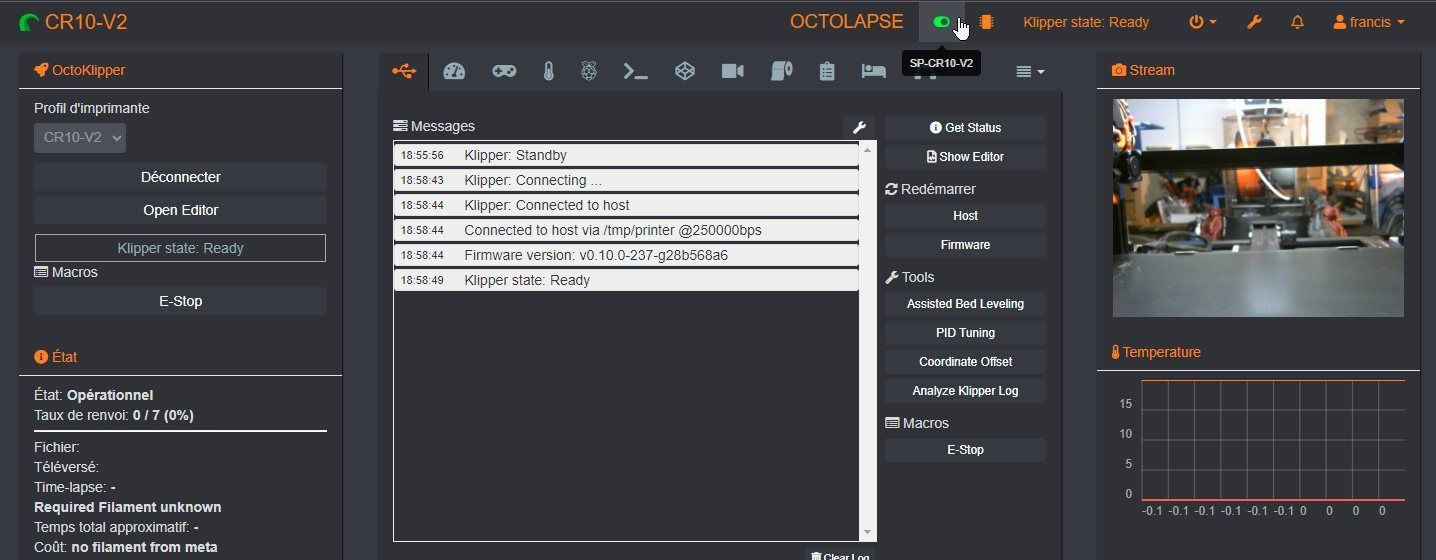The width and height of the screenshot is (1436, 560).
Task: Open the thermometer Temperature tab
Action: pos(548,71)
